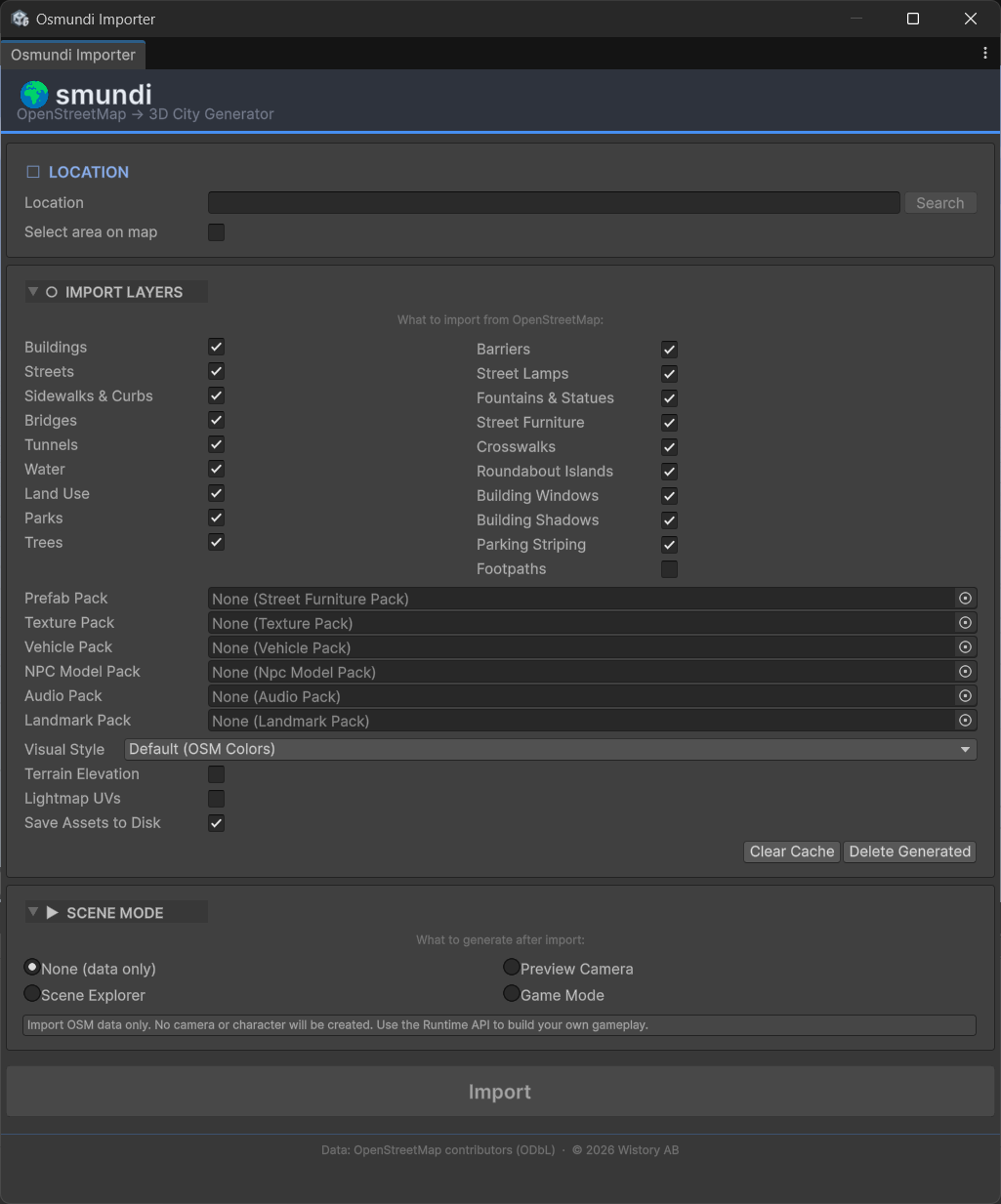Image resolution: width=1001 pixels, height=1204 pixels.
Task: Open the Landmark Pack object picker
Action: (965, 720)
